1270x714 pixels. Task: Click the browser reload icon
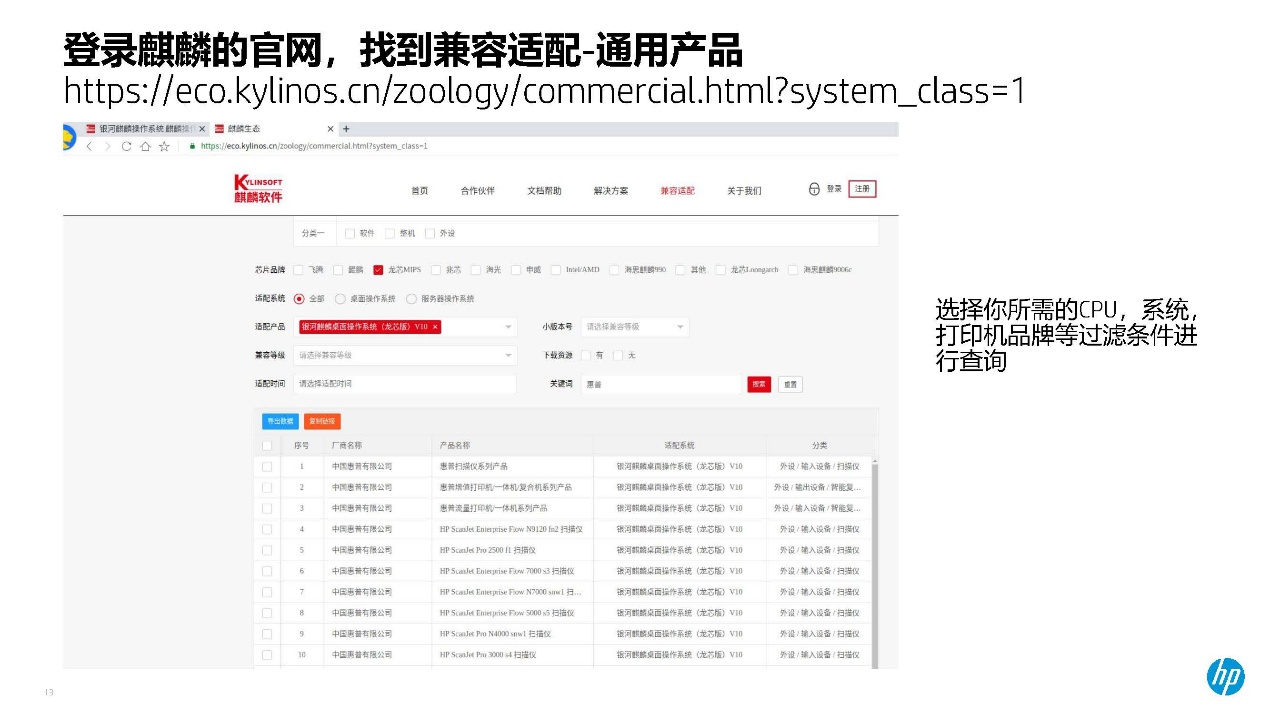(x=126, y=146)
